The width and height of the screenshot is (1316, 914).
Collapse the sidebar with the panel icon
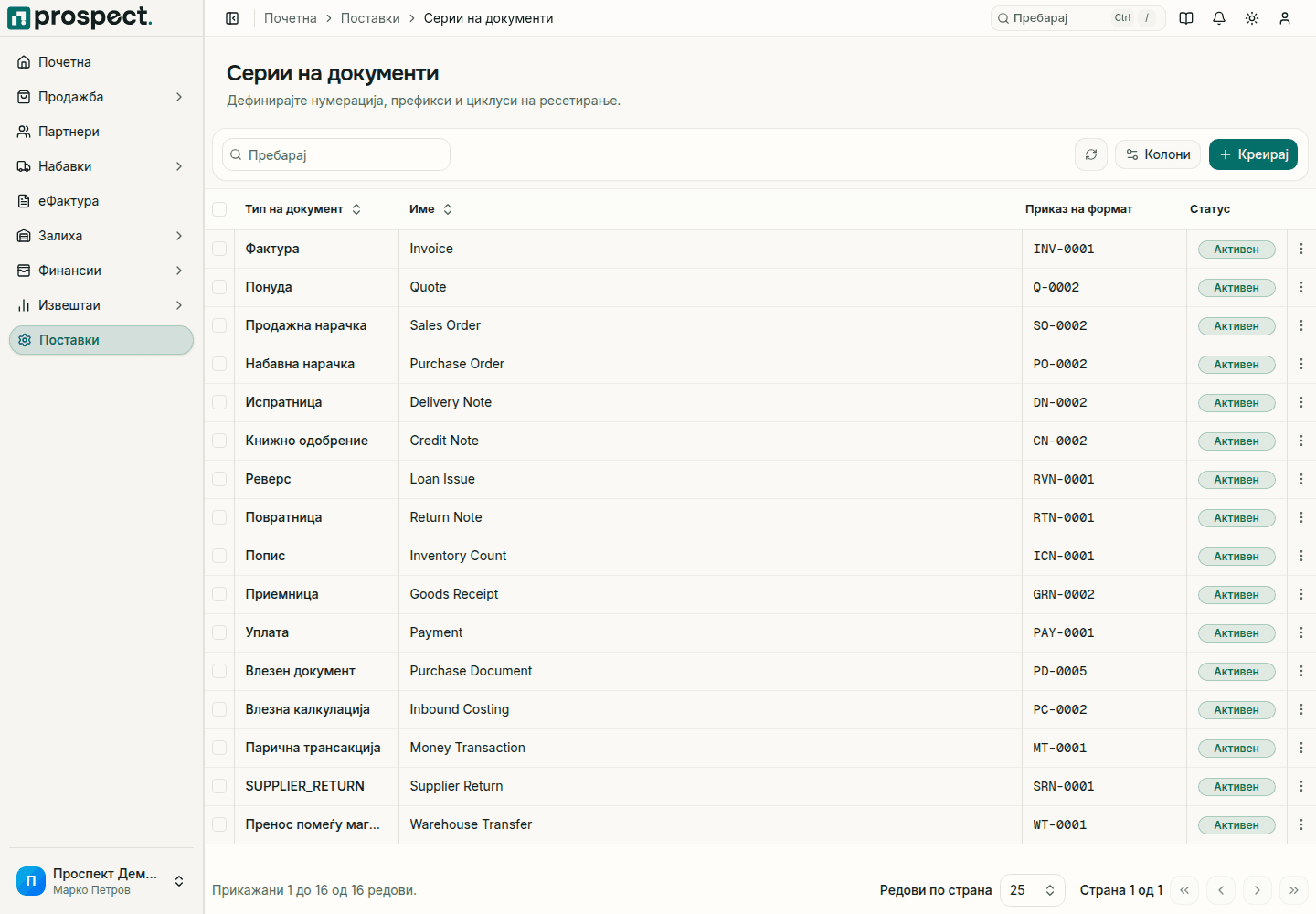tap(232, 18)
